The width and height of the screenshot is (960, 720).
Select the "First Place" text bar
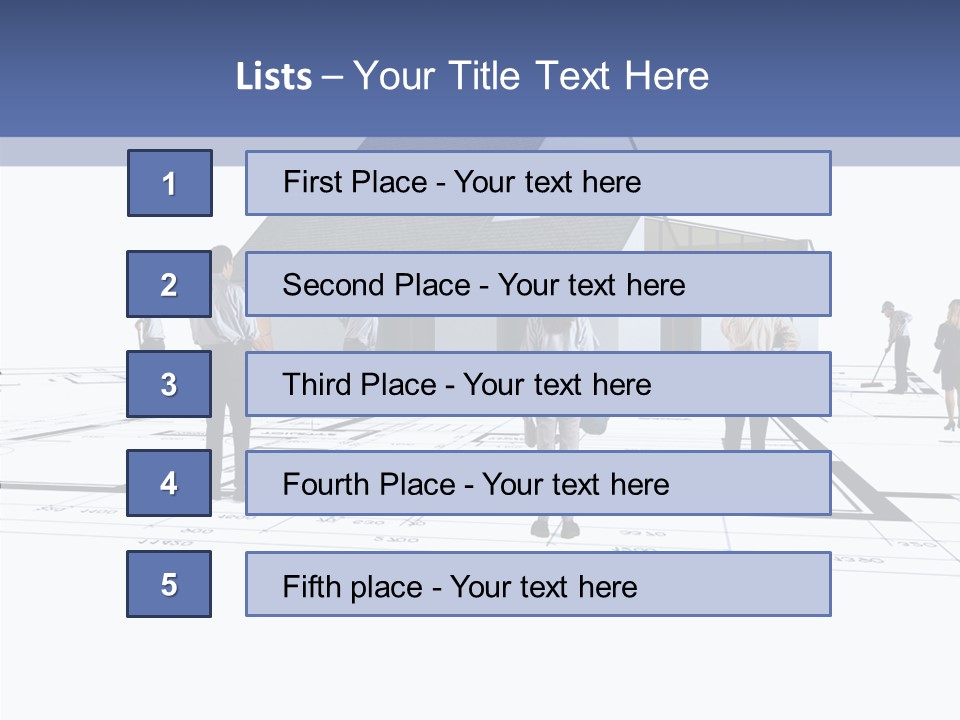click(x=538, y=183)
